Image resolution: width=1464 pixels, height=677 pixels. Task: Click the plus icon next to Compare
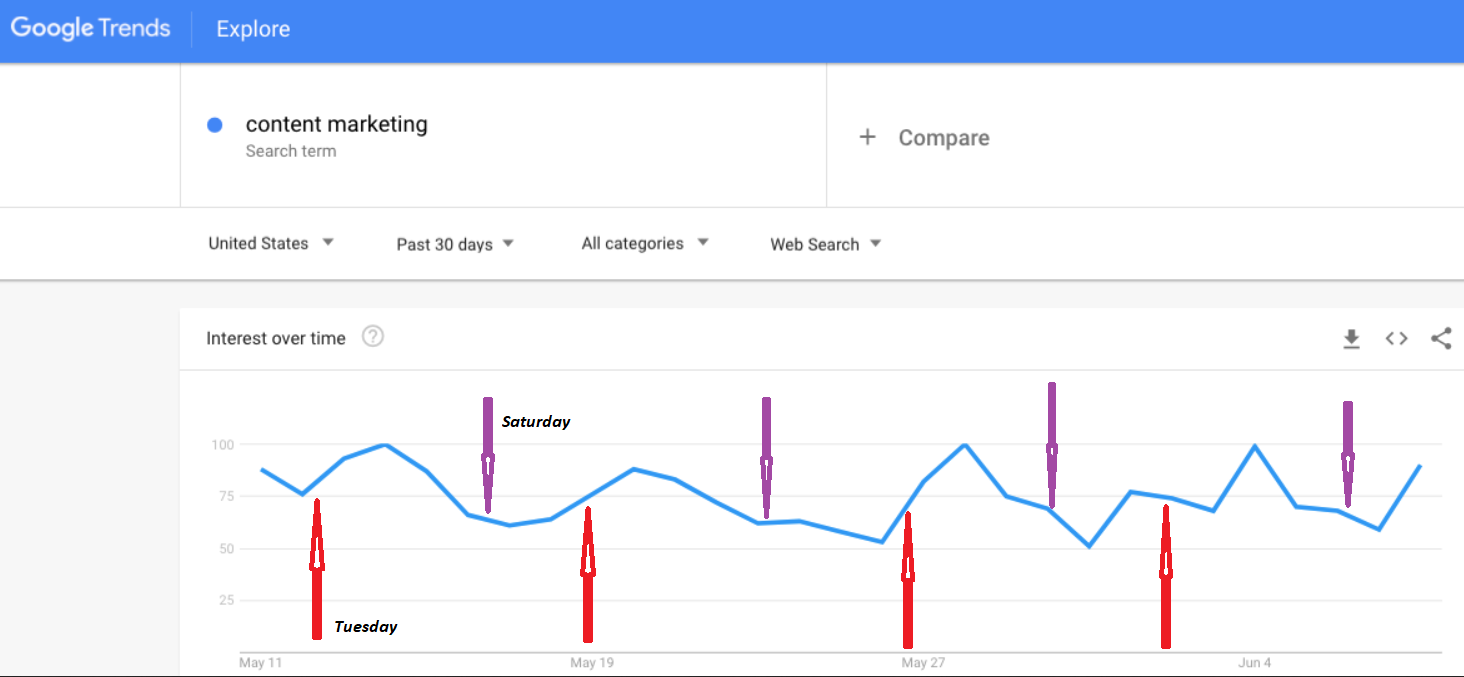[867, 137]
